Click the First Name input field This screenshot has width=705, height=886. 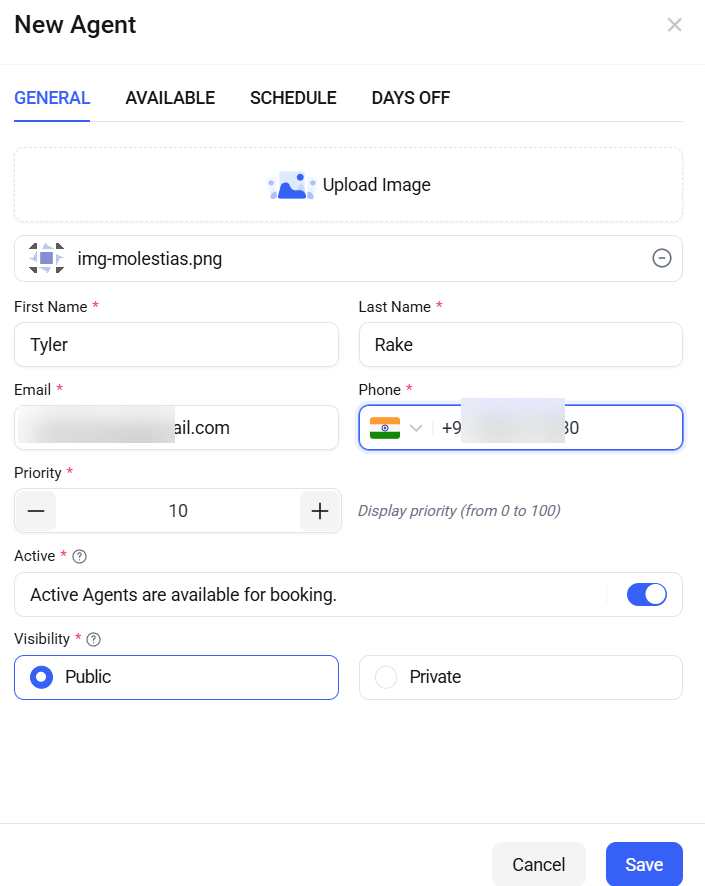176,345
